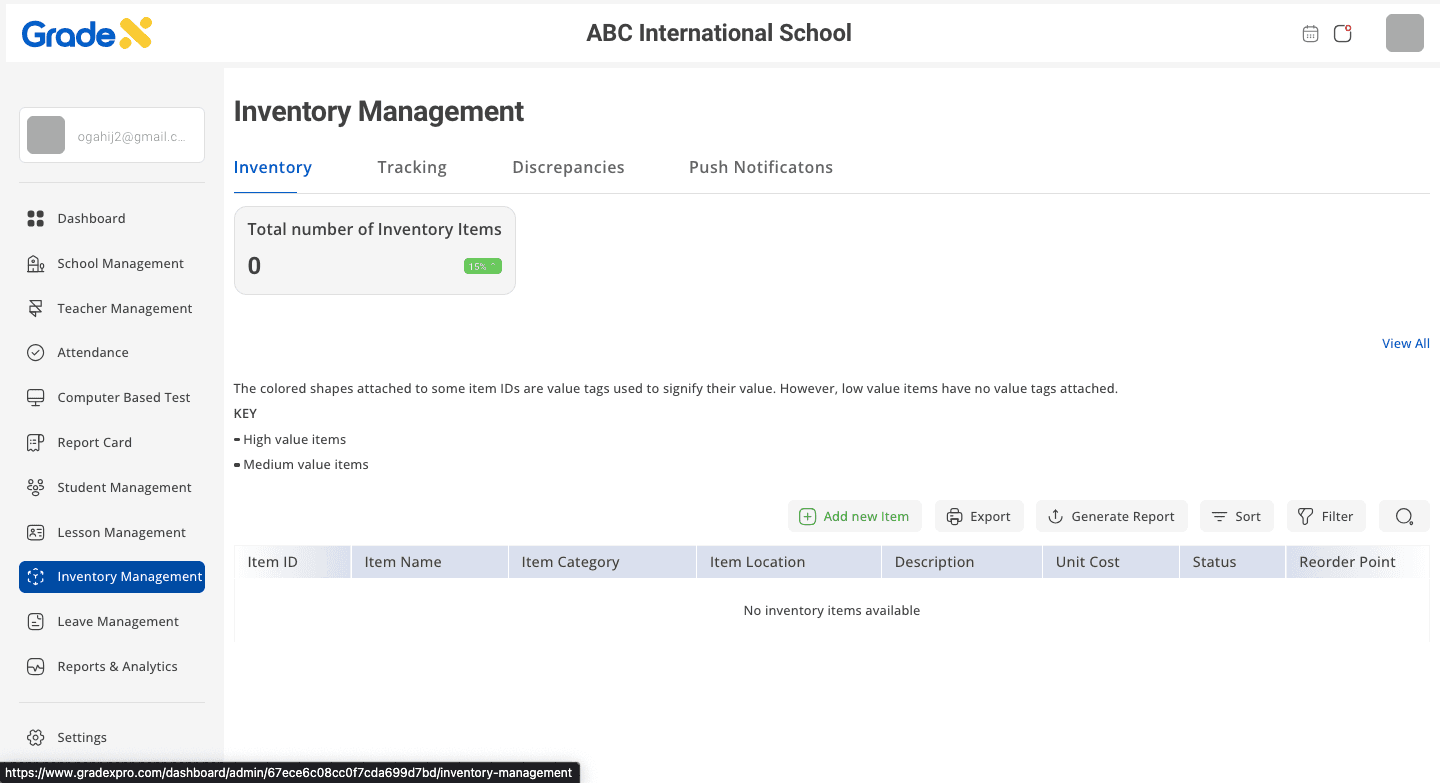Expand the user account email card

112,136
